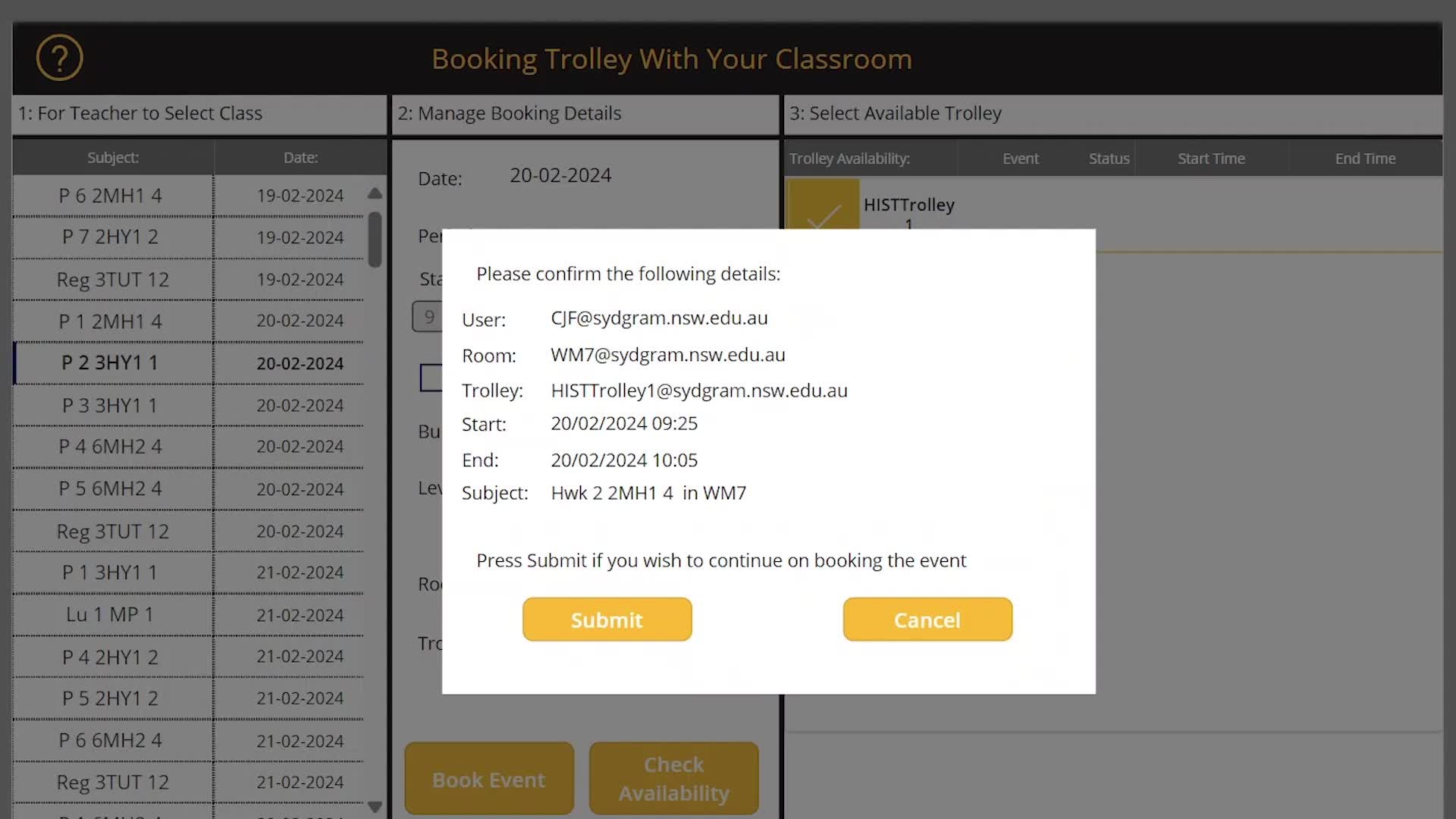The image size is (1456, 819).
Task: Choose Reg 3TUT 12 on 19-02-2024
Action: pyautogui.click(x=113, y=280)
